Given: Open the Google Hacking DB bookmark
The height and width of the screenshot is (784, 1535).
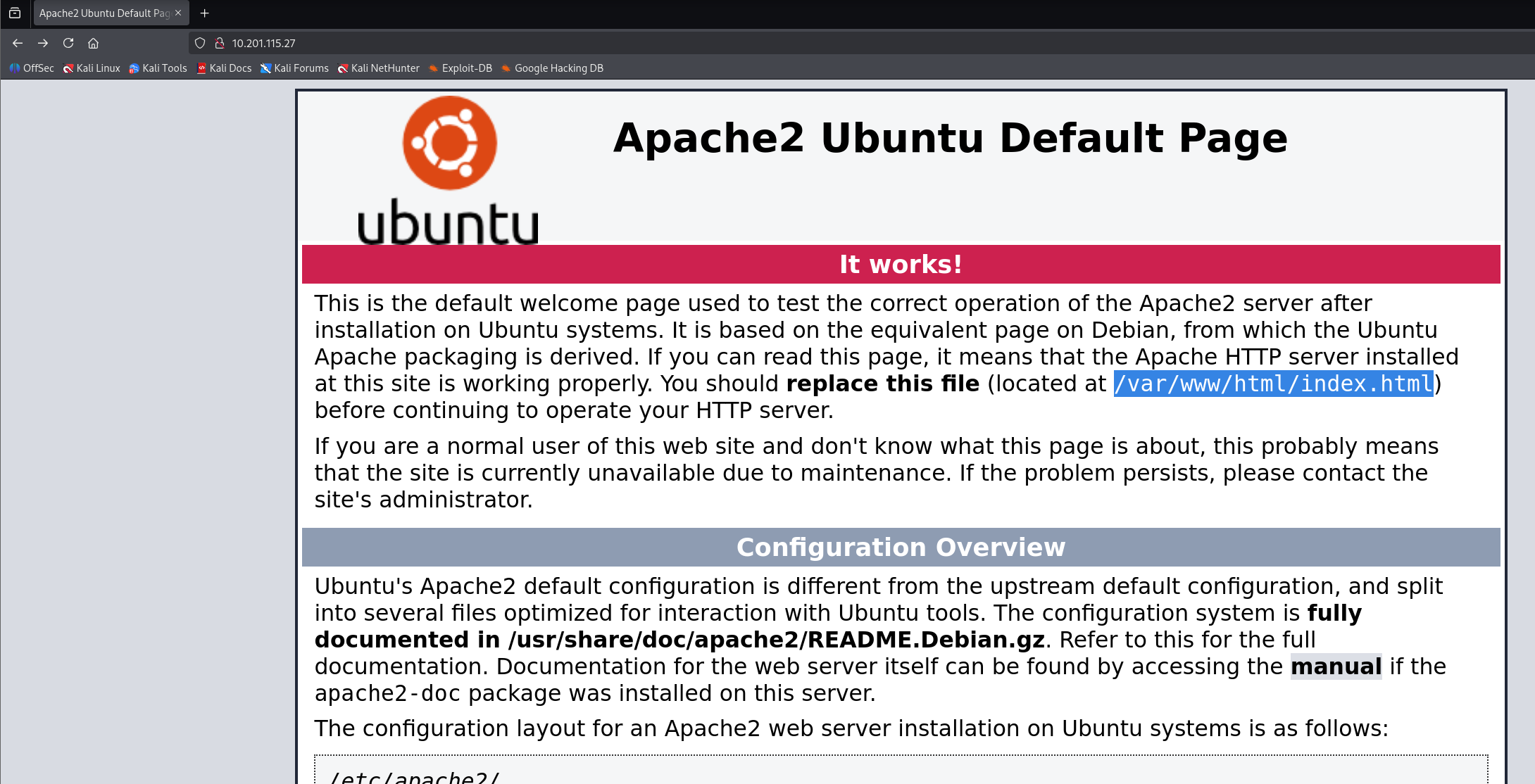Looking at the screenshot, I should (552, 68).
